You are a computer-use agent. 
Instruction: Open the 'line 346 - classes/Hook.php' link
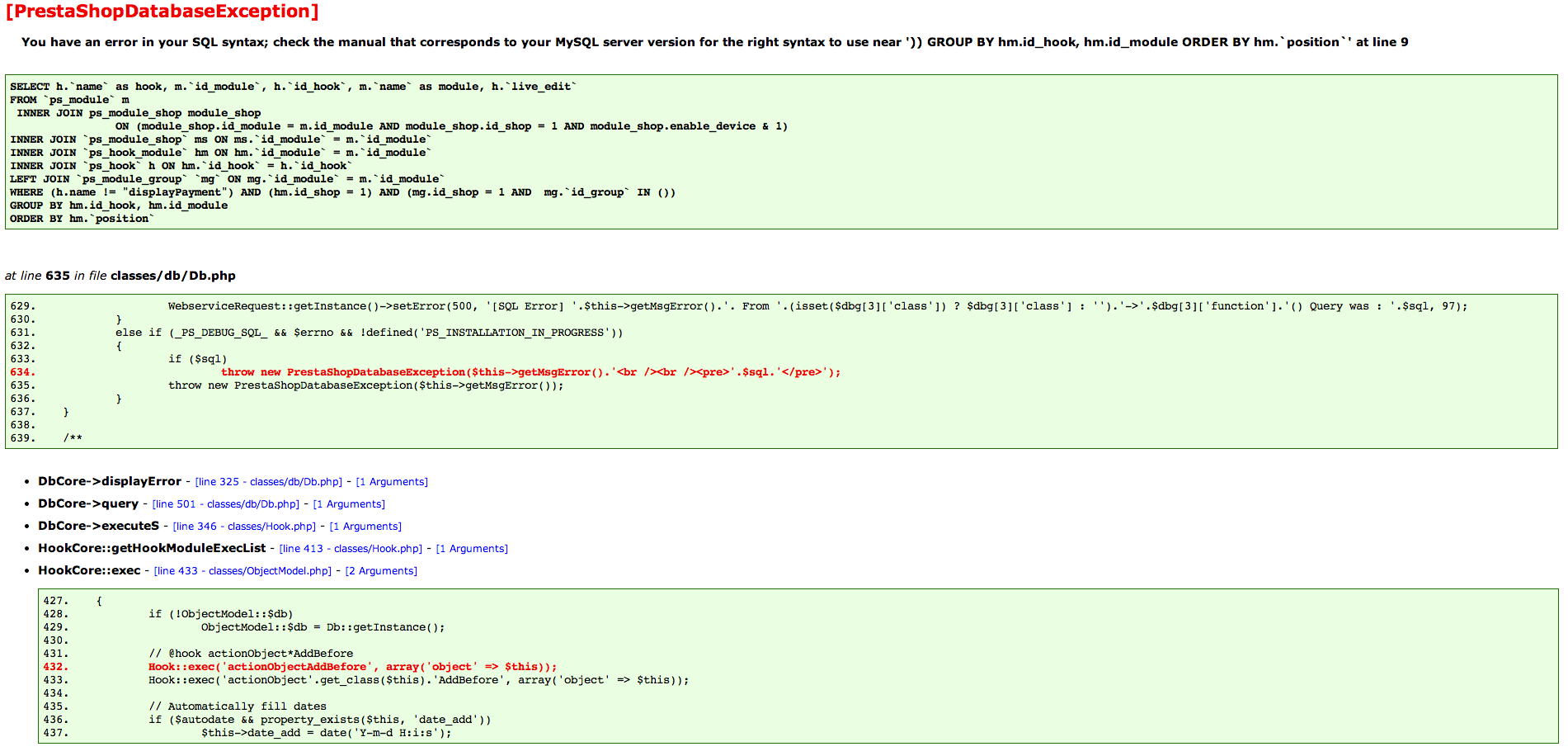click(x=244, y=527)
